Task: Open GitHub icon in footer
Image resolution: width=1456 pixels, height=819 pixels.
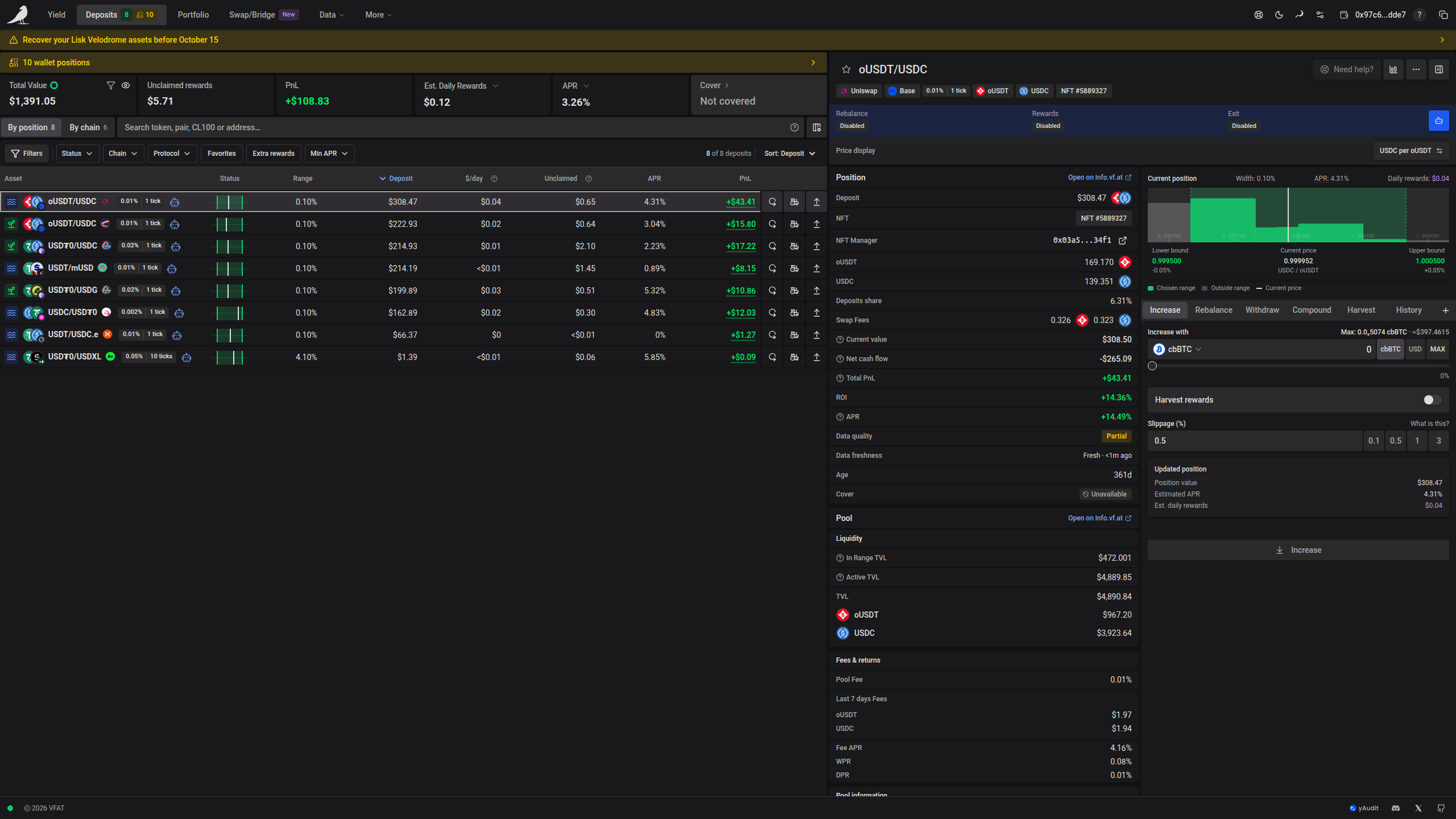Action: 1441,808
